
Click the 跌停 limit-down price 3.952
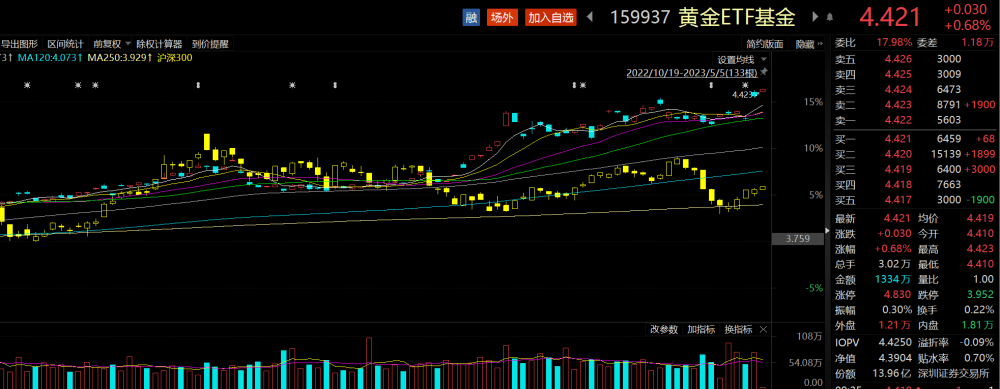[979, 295]
